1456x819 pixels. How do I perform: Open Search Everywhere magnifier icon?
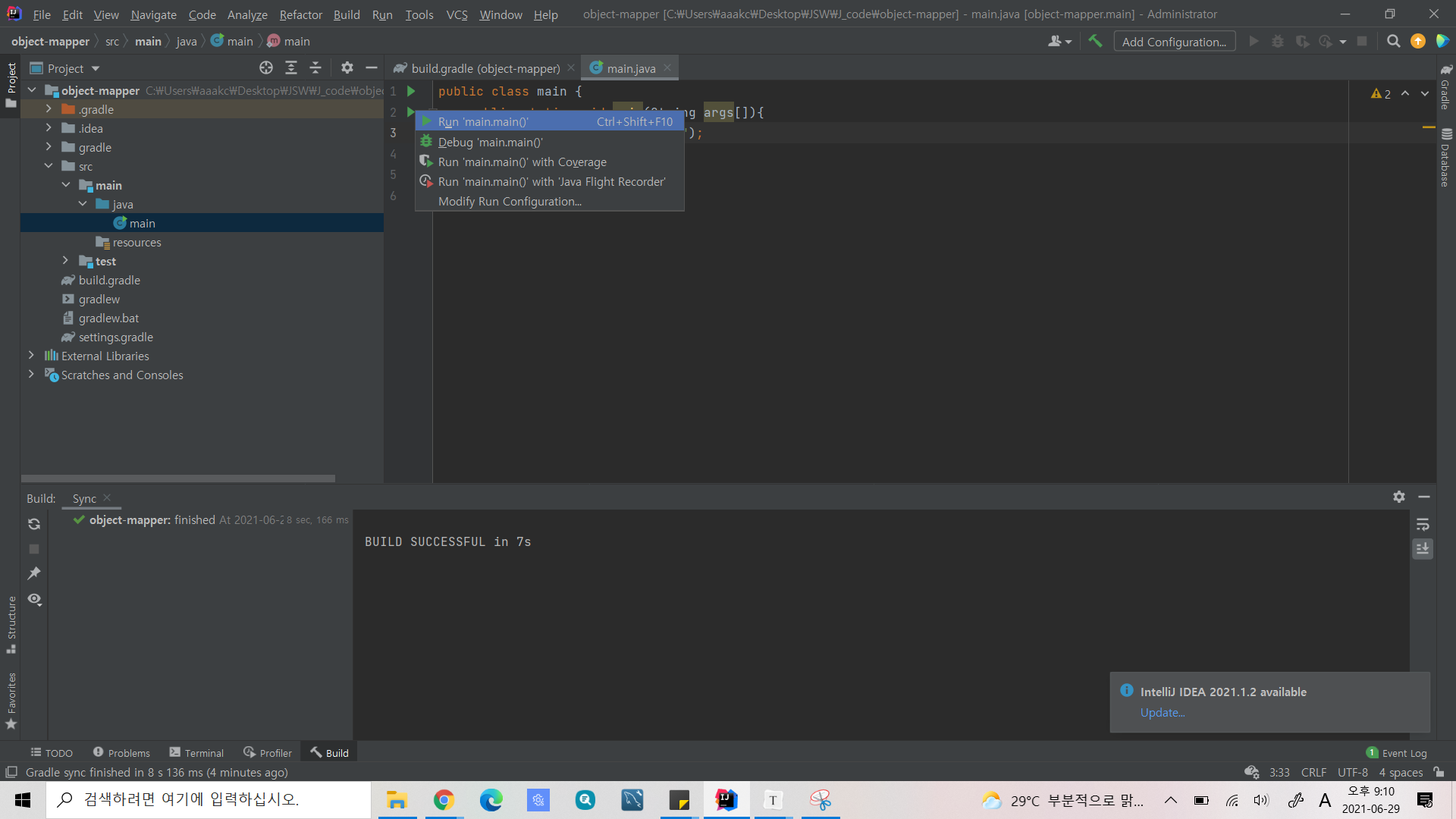[1393, 42]
